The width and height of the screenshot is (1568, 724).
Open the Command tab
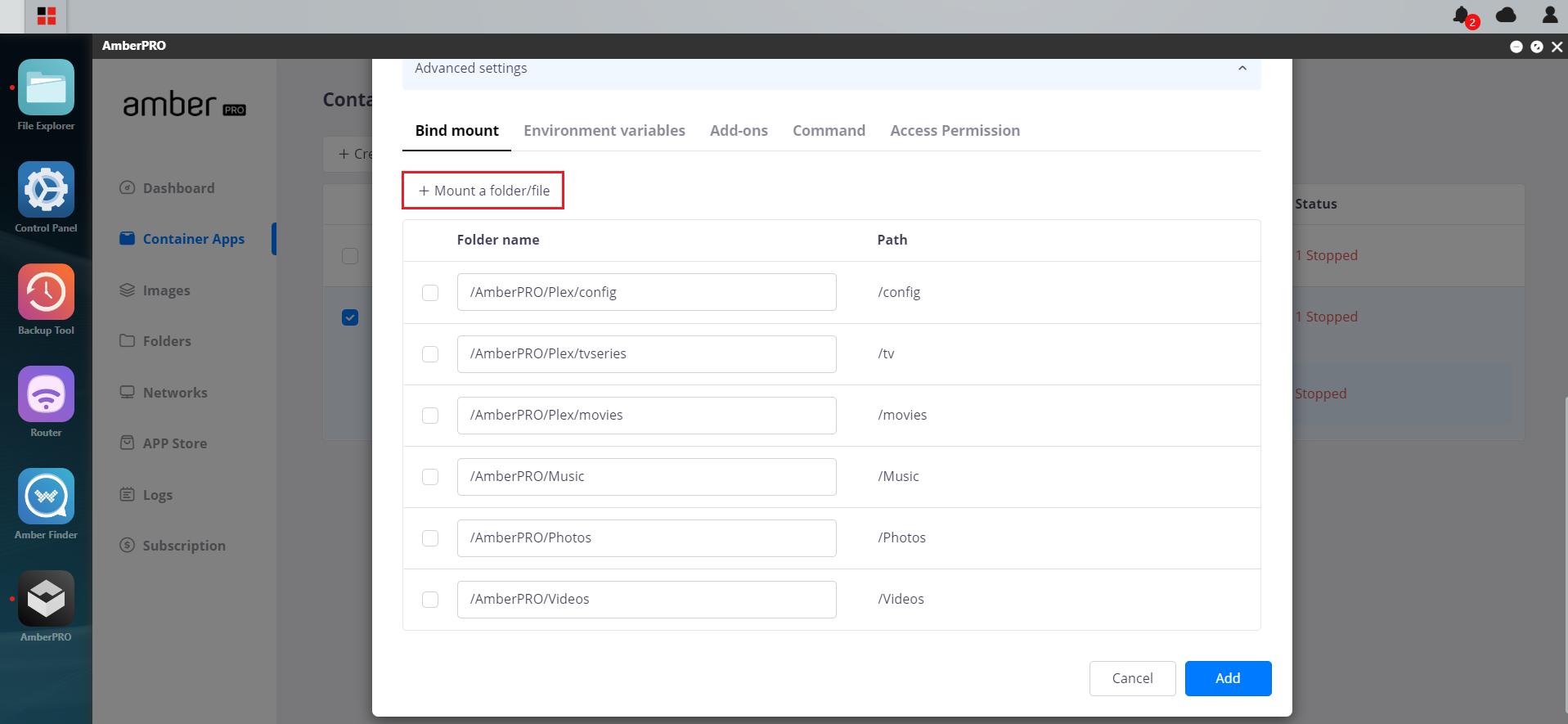pyautogui.click(x=829, y=131)
